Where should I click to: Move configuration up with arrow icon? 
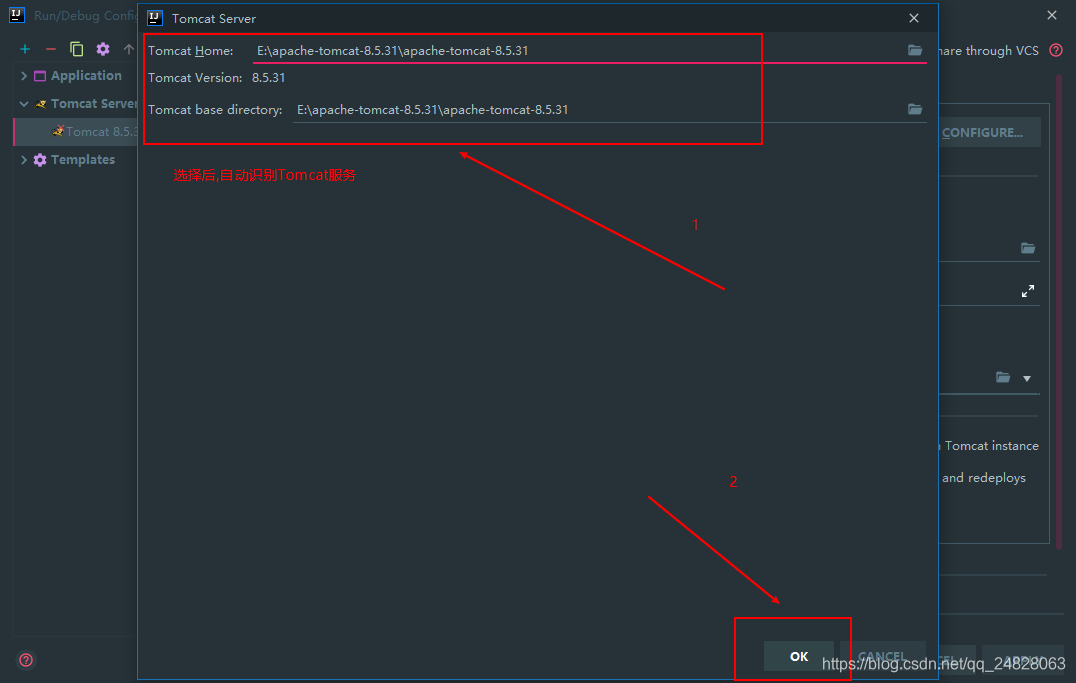point(128,49)
